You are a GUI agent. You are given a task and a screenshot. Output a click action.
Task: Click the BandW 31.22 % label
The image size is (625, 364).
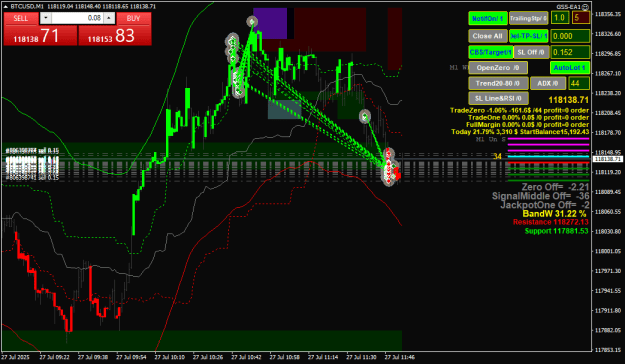click(554, 214)
